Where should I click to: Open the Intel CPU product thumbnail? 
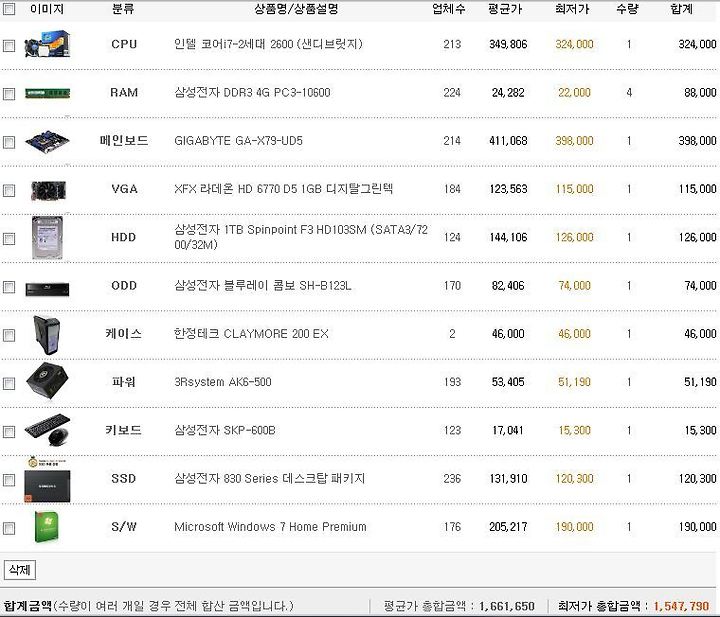(x=47, y=44)
